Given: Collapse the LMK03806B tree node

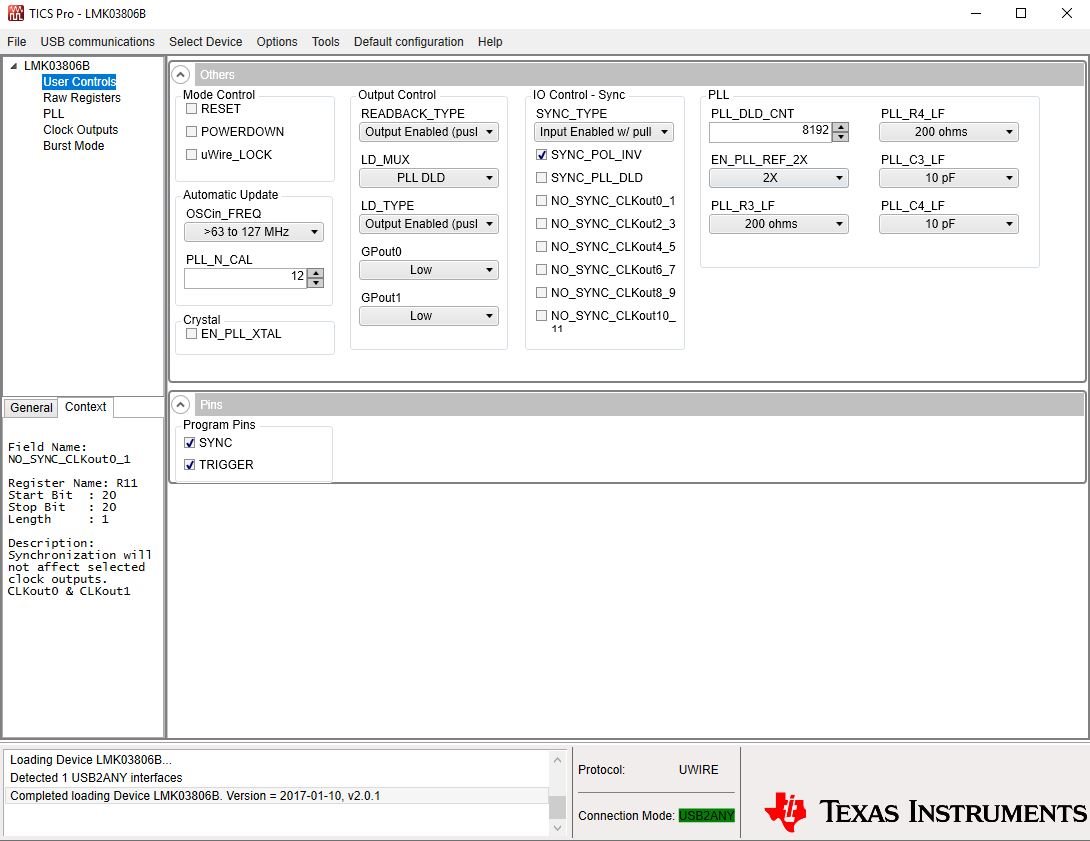Looking at the screenshot, I should pyautogui.click(x=13, y=65).
